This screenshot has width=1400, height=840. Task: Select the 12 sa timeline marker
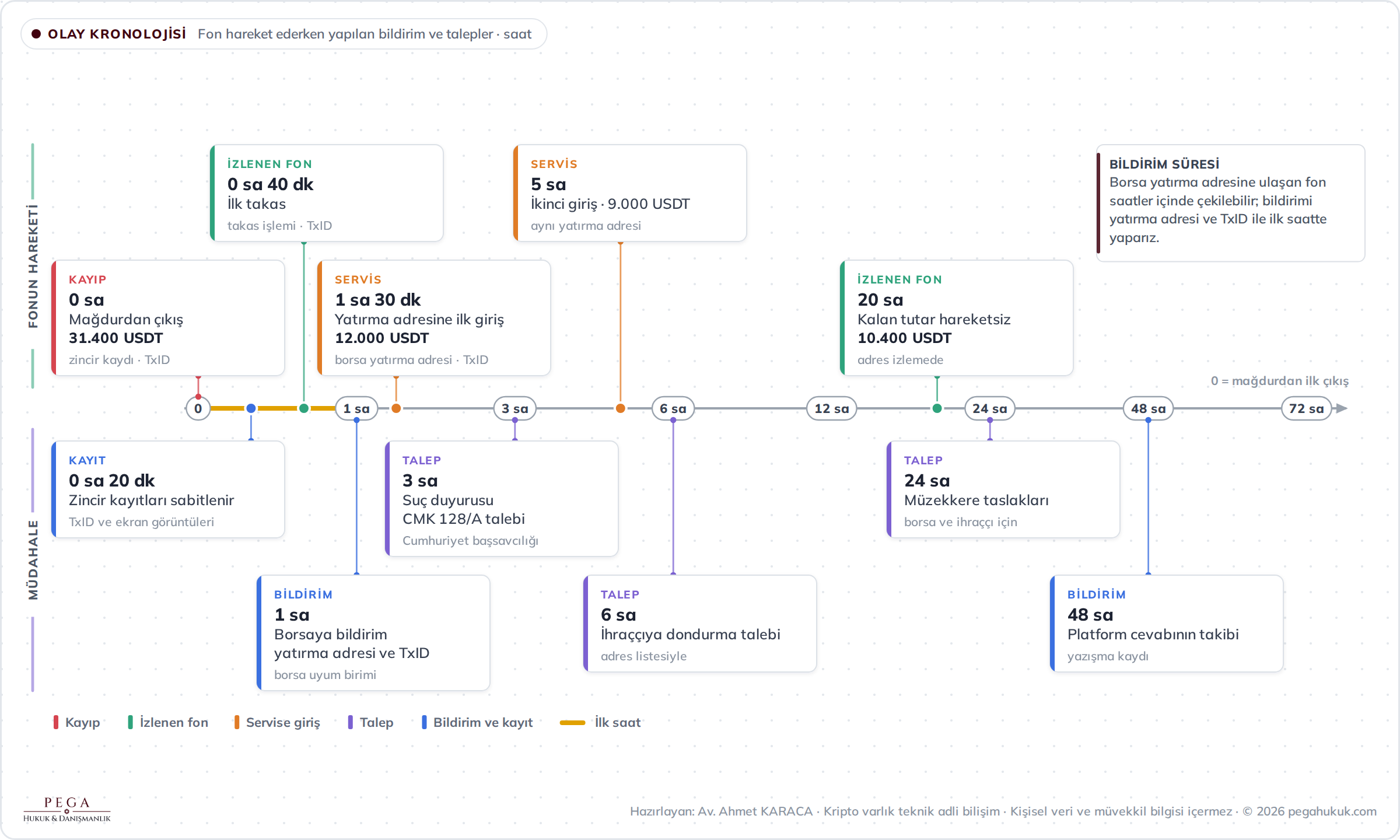point(831,408)
